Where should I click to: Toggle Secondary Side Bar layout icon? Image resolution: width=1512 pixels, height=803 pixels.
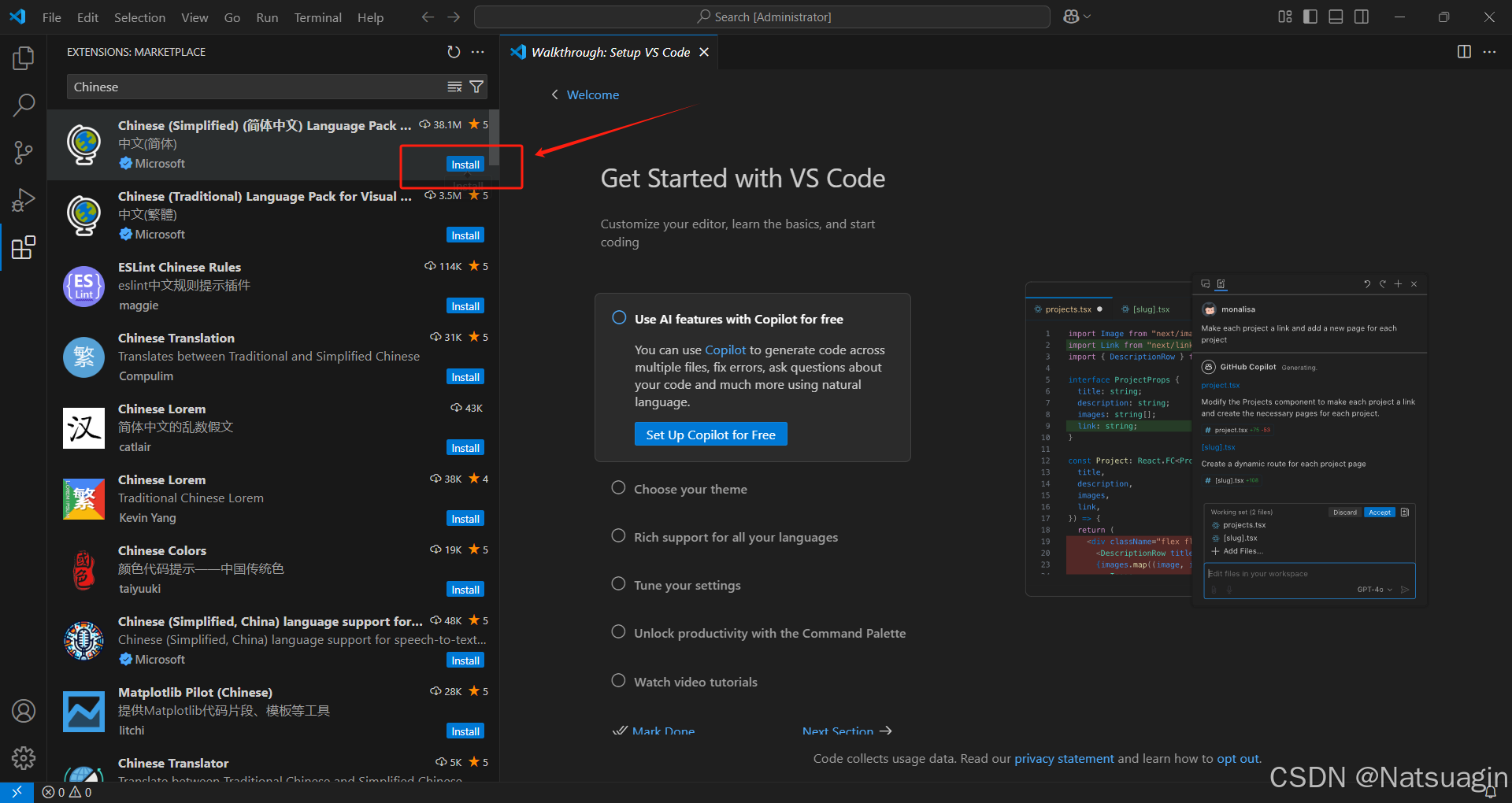(1362, 17)
